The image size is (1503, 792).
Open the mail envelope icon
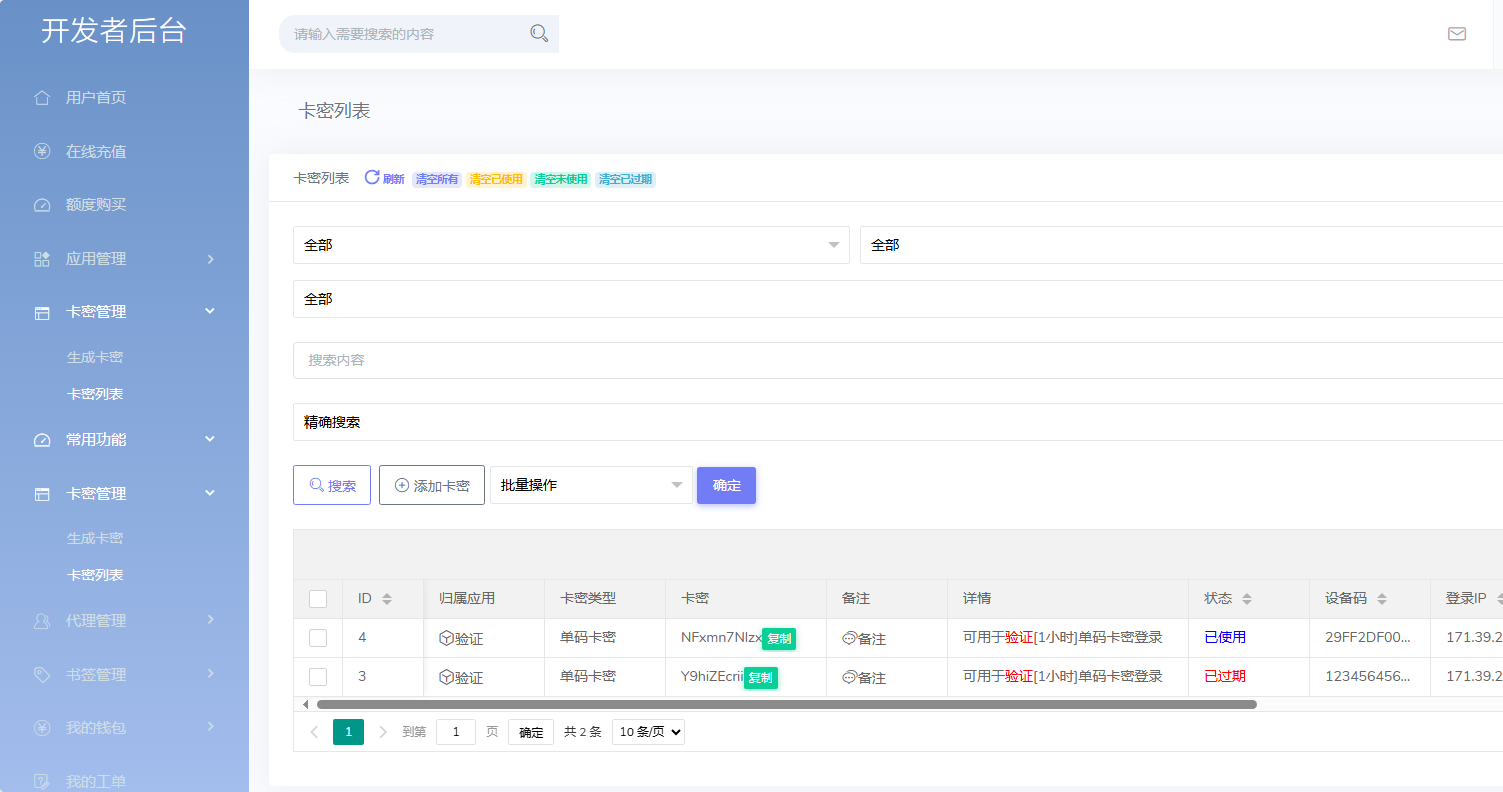[x=1457, y=34]
